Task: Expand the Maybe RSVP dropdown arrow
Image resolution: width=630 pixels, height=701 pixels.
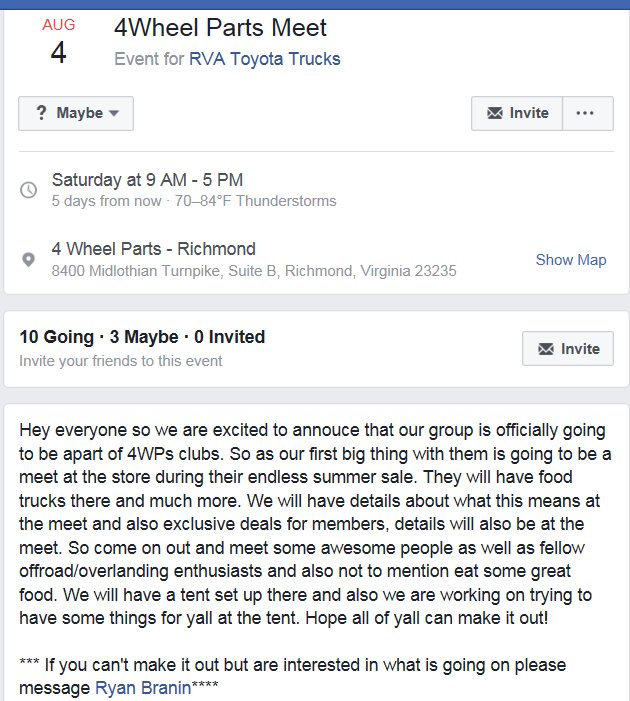Action: point(114,113)
